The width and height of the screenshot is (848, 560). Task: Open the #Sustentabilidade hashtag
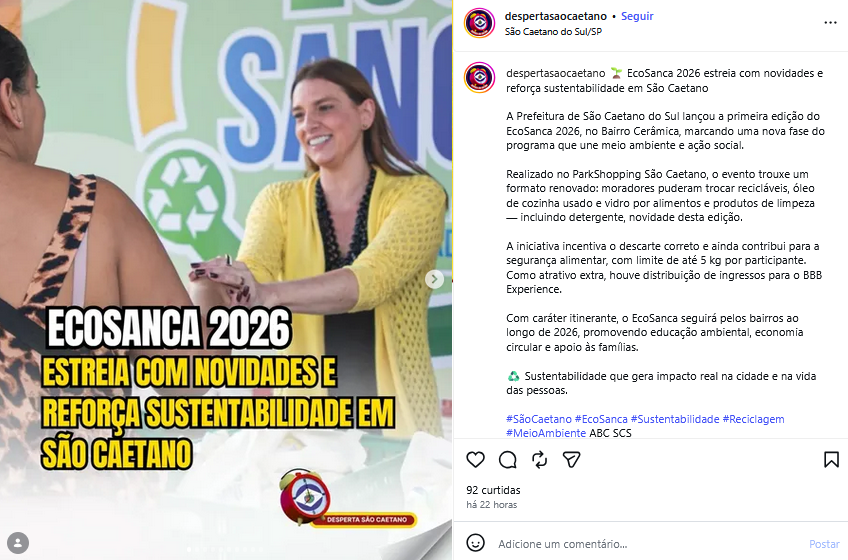point(675,419)
